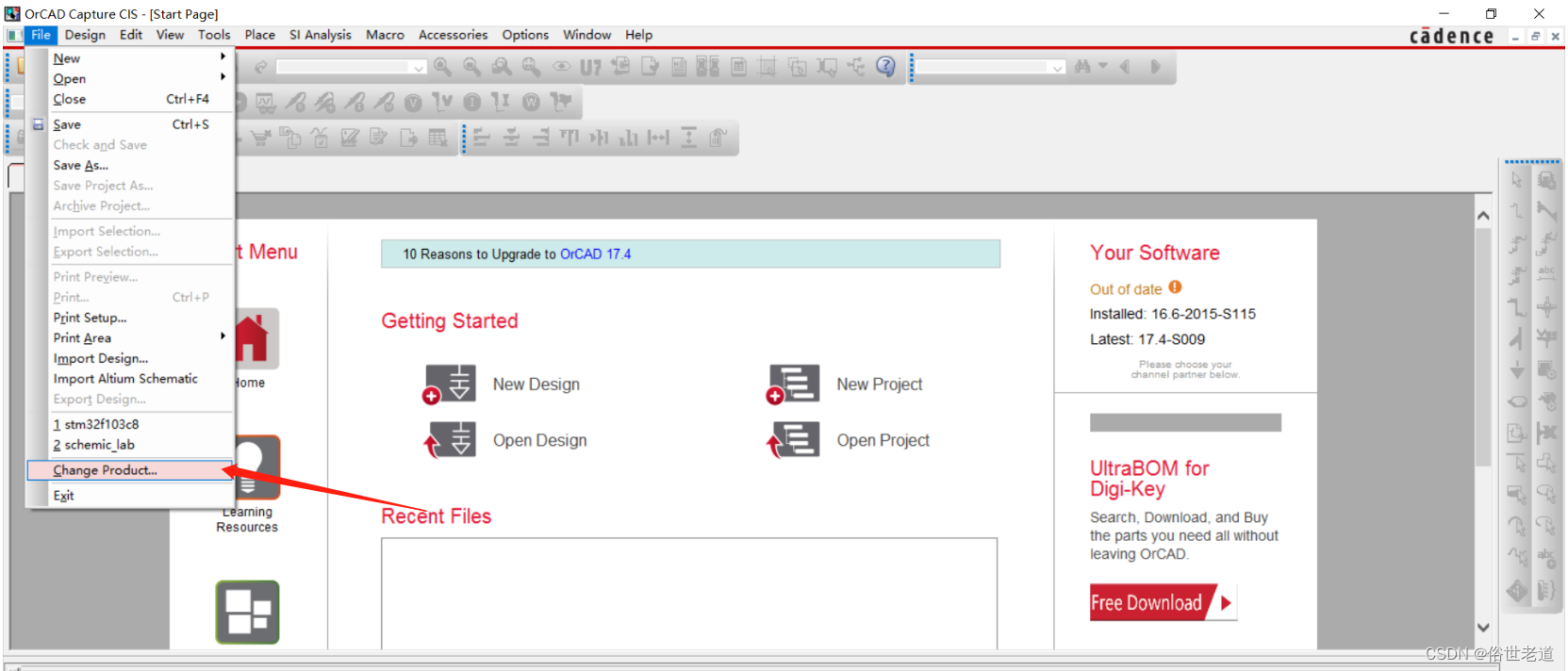Click the Zoom Out magnifier icon

pyautogui.click(x=471, y=67)
